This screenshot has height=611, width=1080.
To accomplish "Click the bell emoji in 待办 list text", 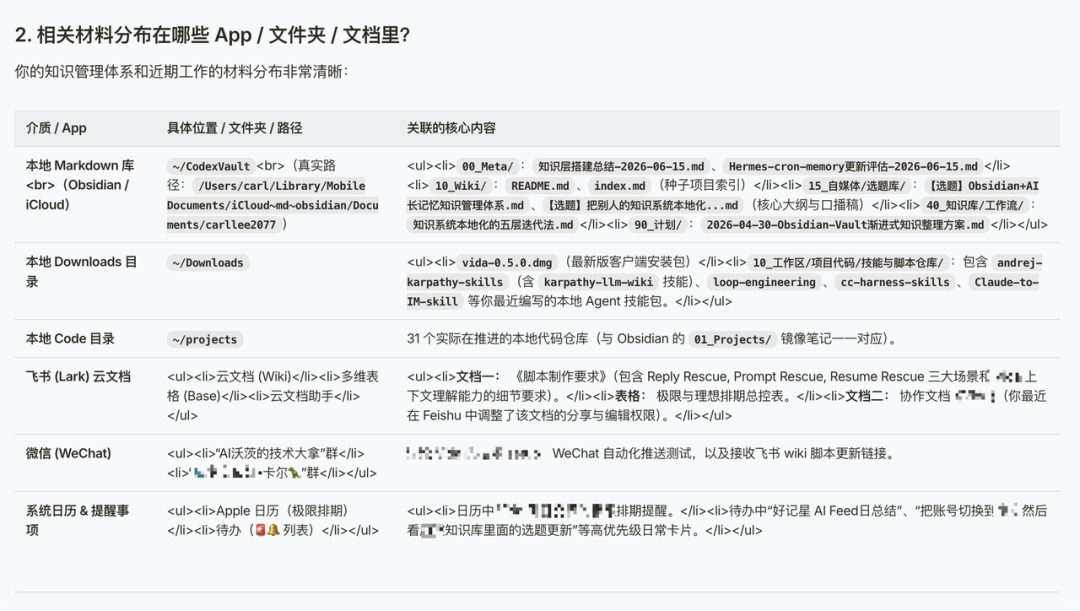I will (273, 530).
